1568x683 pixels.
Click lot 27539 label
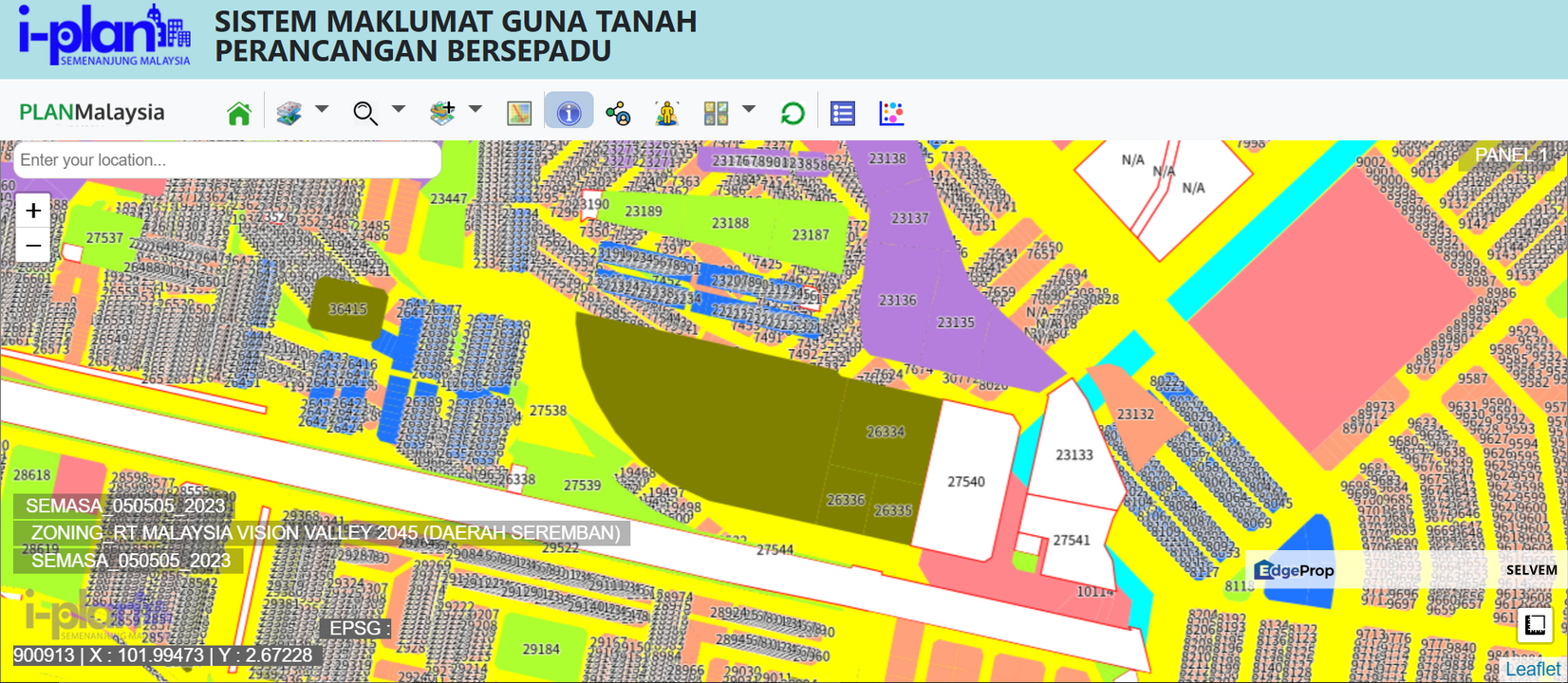(x=582, y=485)
